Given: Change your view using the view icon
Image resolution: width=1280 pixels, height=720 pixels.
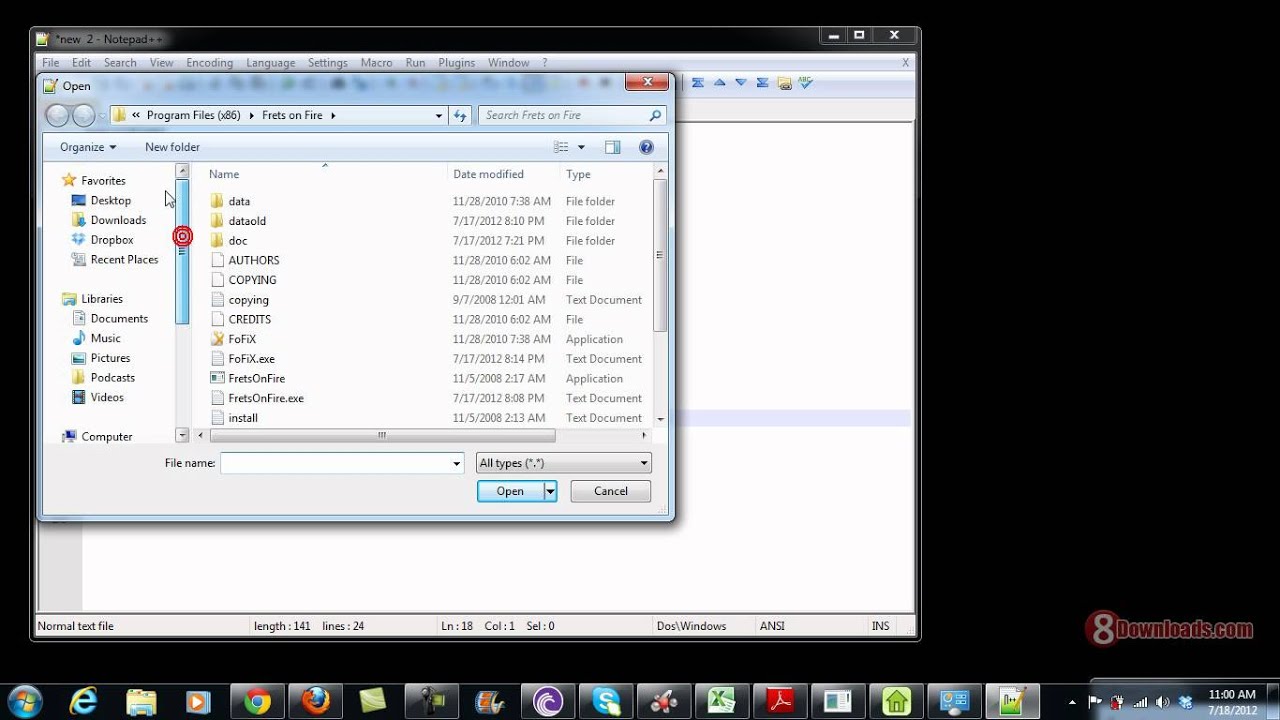Looking at the screenshot, I should tap(561, 147).
